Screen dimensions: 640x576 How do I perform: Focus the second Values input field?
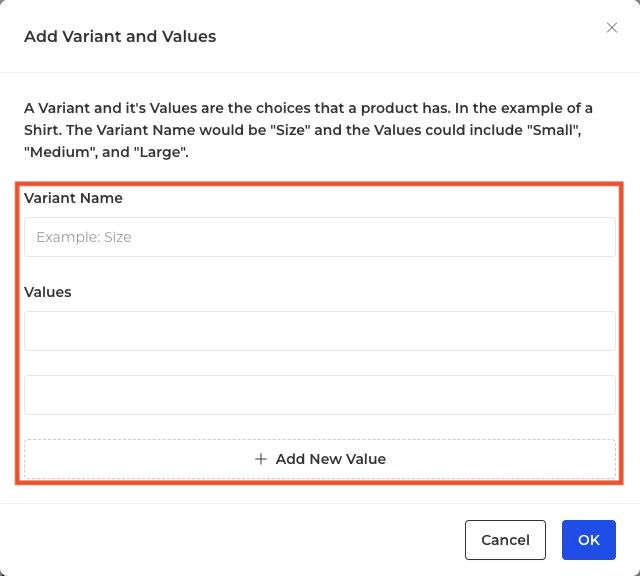tap(320, 395)
